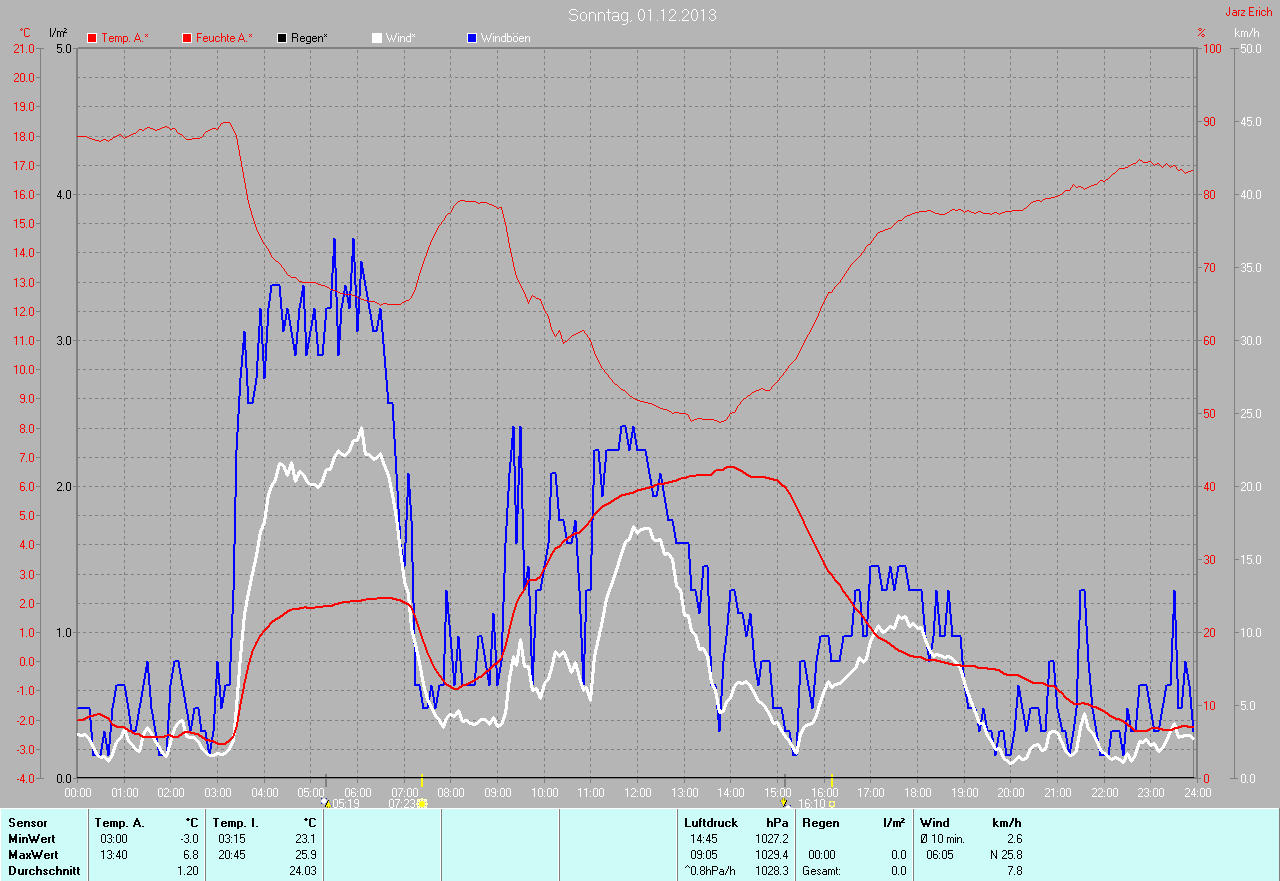Click the blue Windböen legend square
This screenshot has height=881, width=1280.
pyautogui.click(x=472, y=38)
